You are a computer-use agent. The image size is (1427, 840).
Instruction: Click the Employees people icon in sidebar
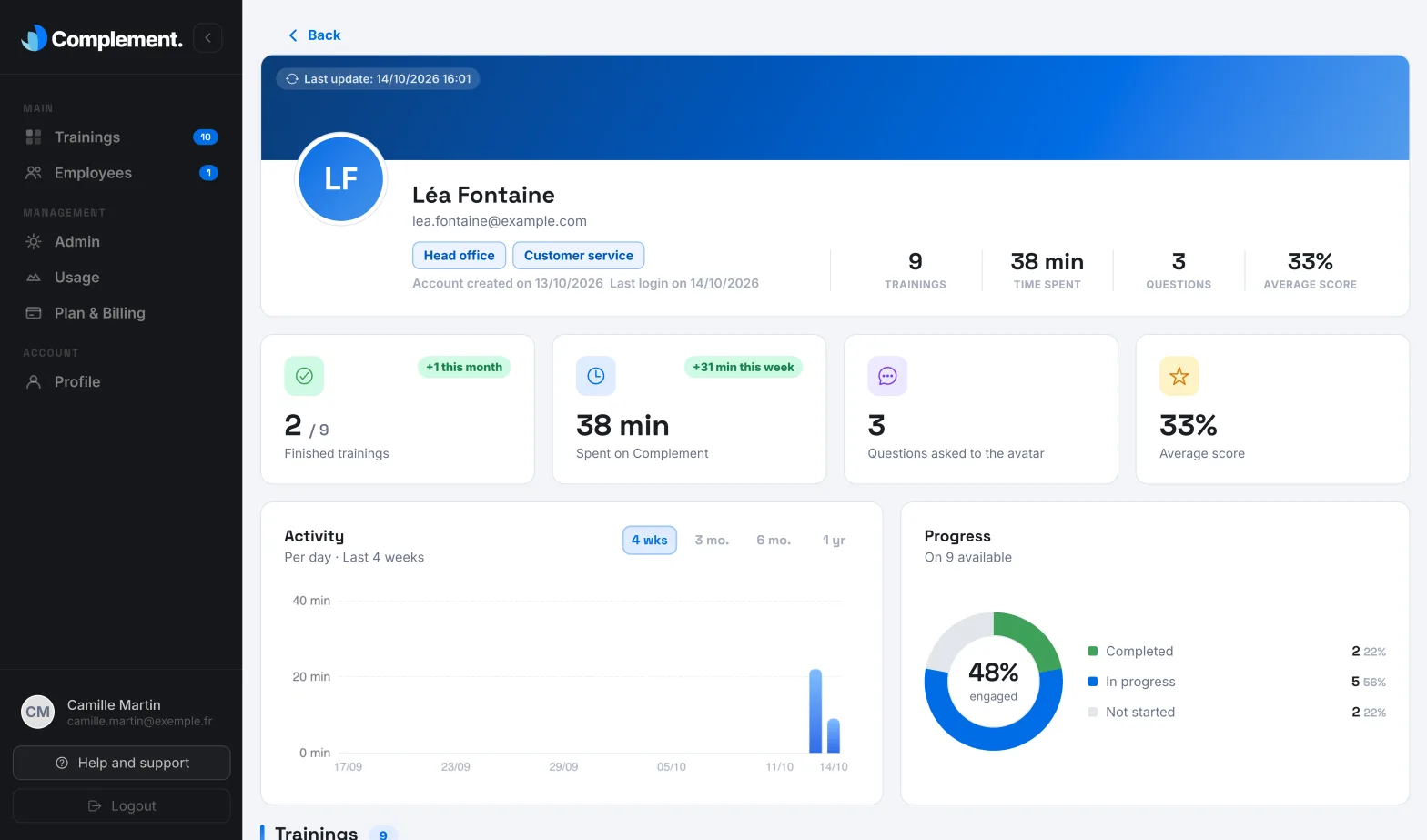(x=34, y=173)
